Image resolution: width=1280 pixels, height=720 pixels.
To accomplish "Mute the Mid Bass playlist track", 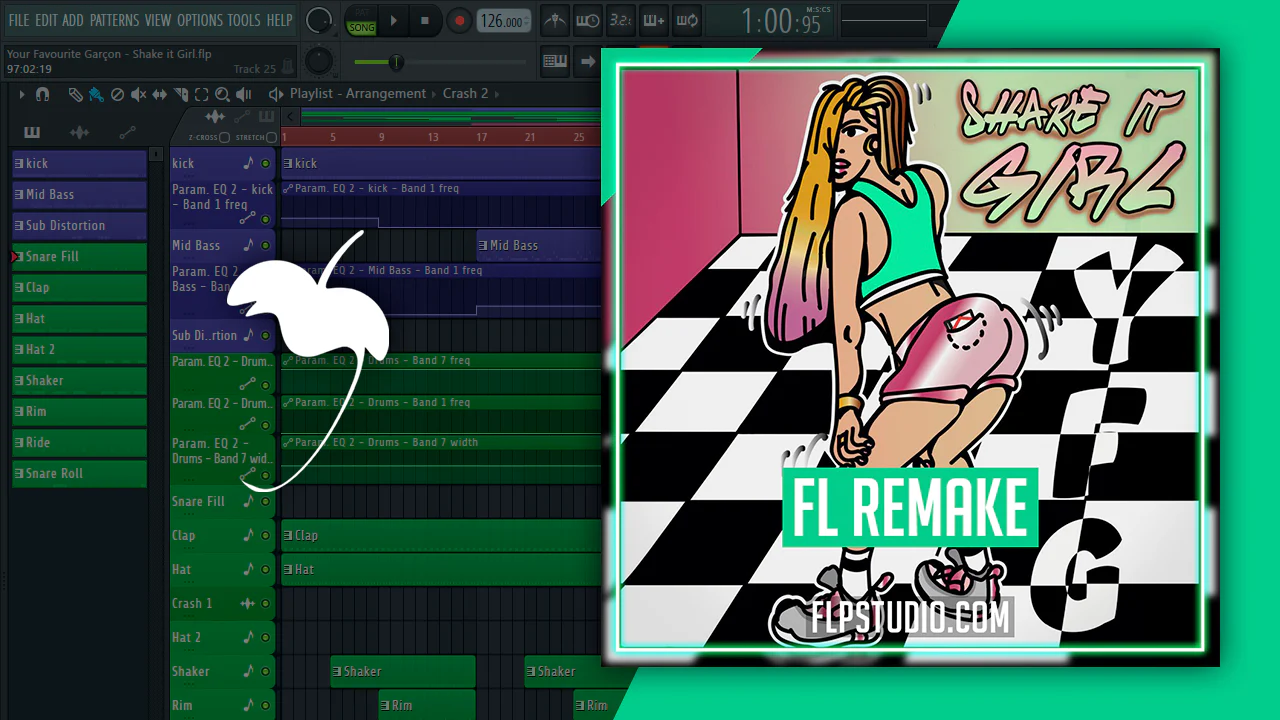I will [265, 246].
